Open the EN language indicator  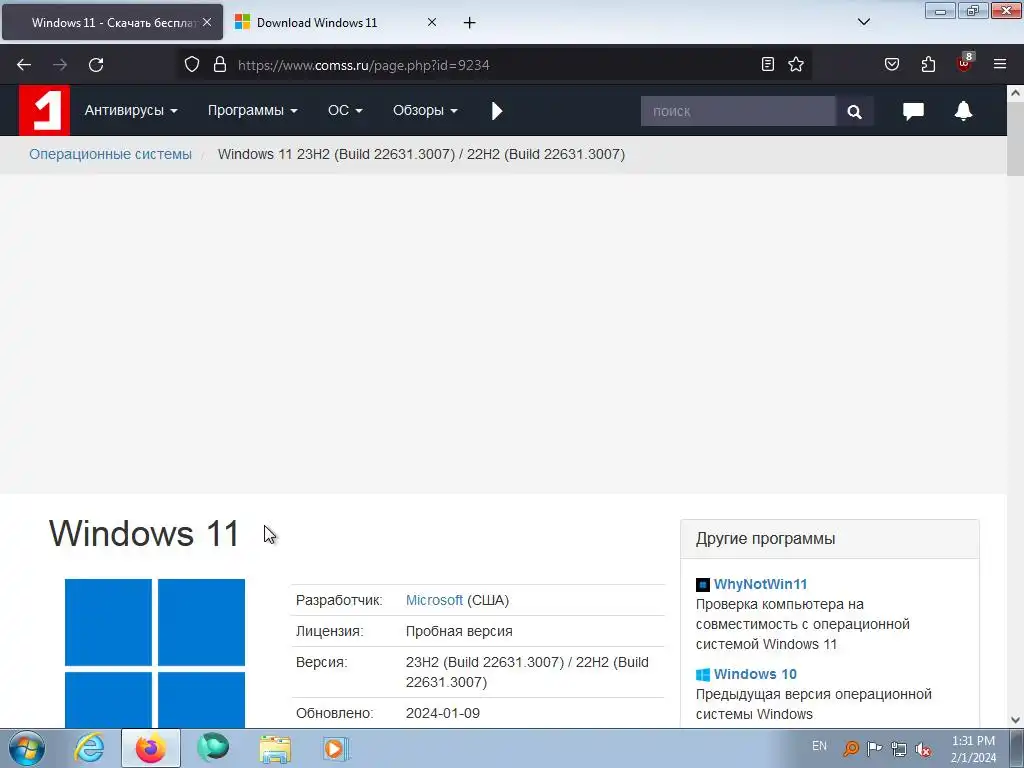point(819,746)
